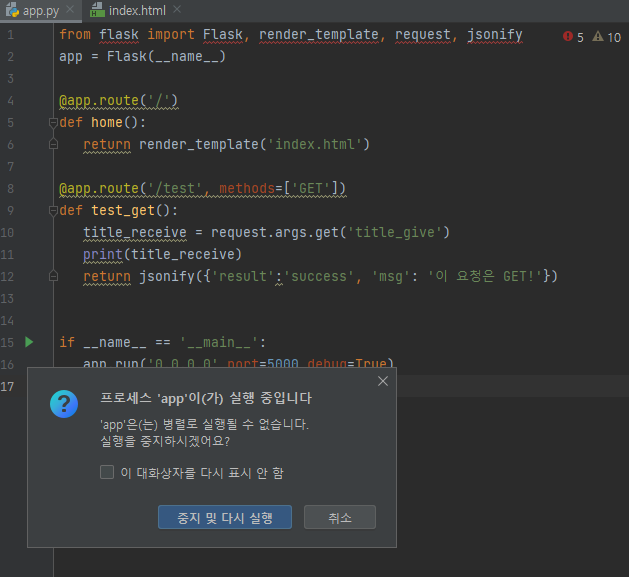Click fold end marker at line 6

pyautogui.click(x=53, y=144)
